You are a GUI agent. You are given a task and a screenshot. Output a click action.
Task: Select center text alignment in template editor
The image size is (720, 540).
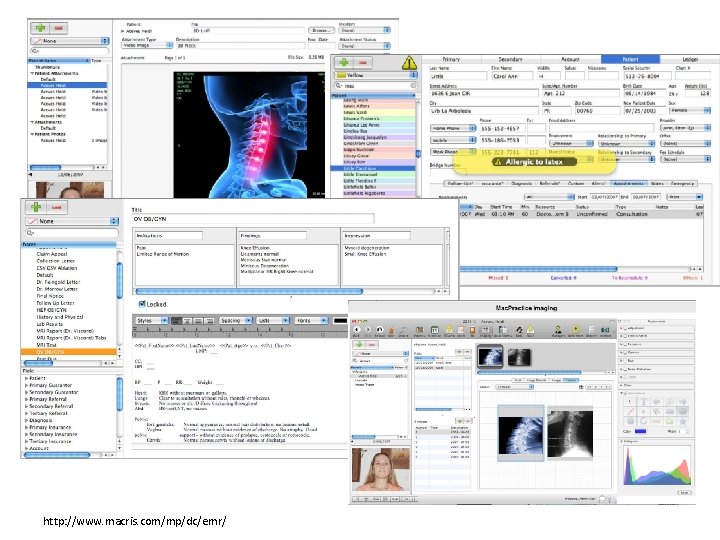187,321
